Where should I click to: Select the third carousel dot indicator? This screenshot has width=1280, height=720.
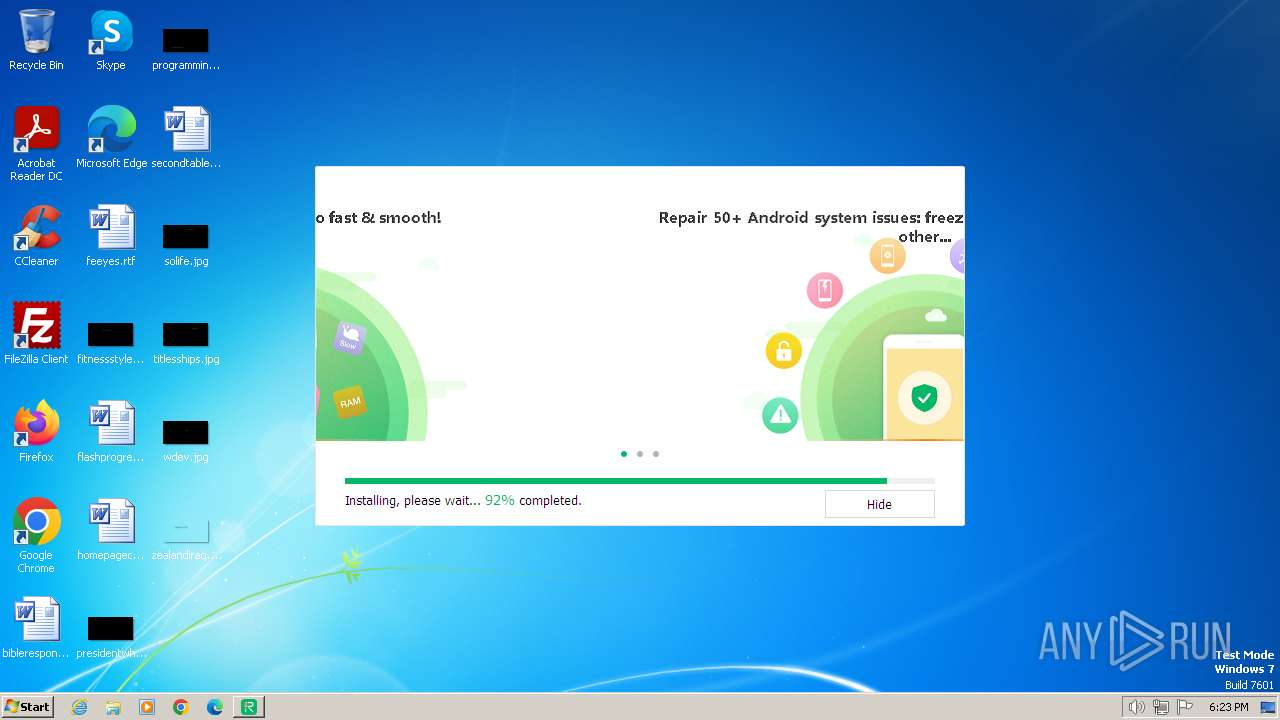(x=656, y=454)
